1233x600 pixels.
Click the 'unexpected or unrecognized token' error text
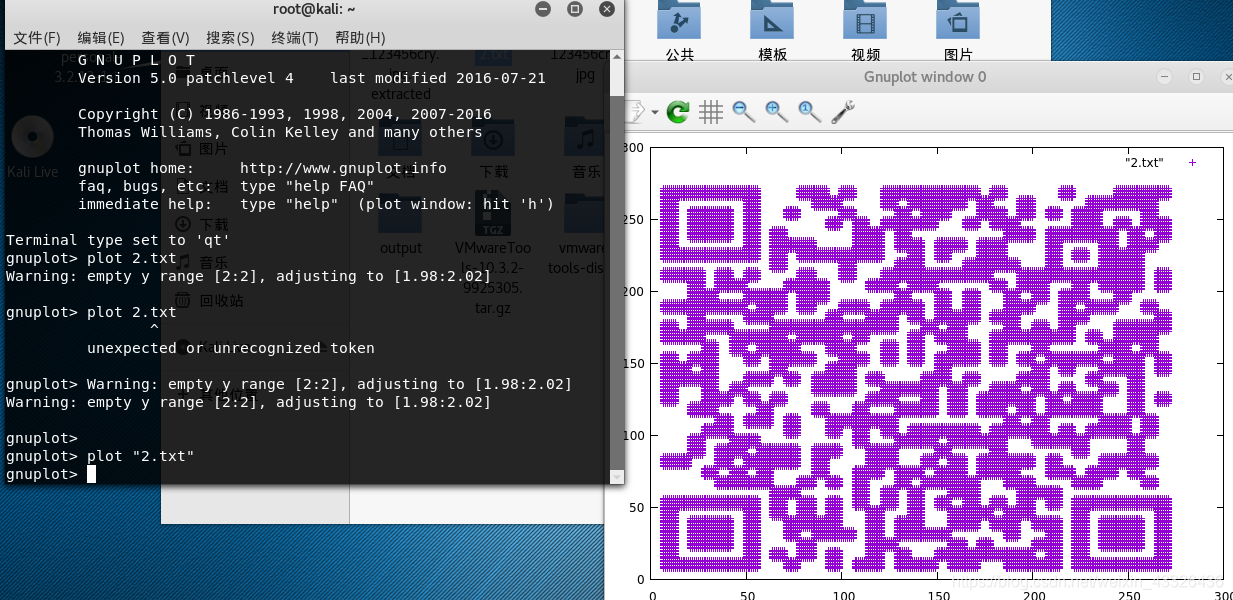231,348
